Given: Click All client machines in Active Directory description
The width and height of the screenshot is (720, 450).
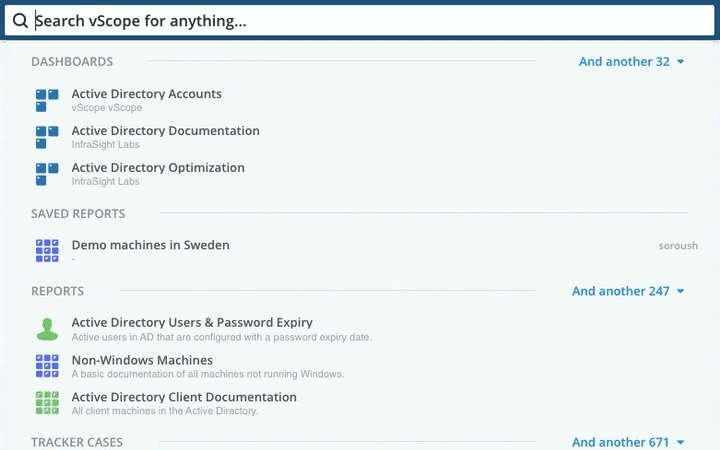Looking at the screenshot, I should click(164, 411).
